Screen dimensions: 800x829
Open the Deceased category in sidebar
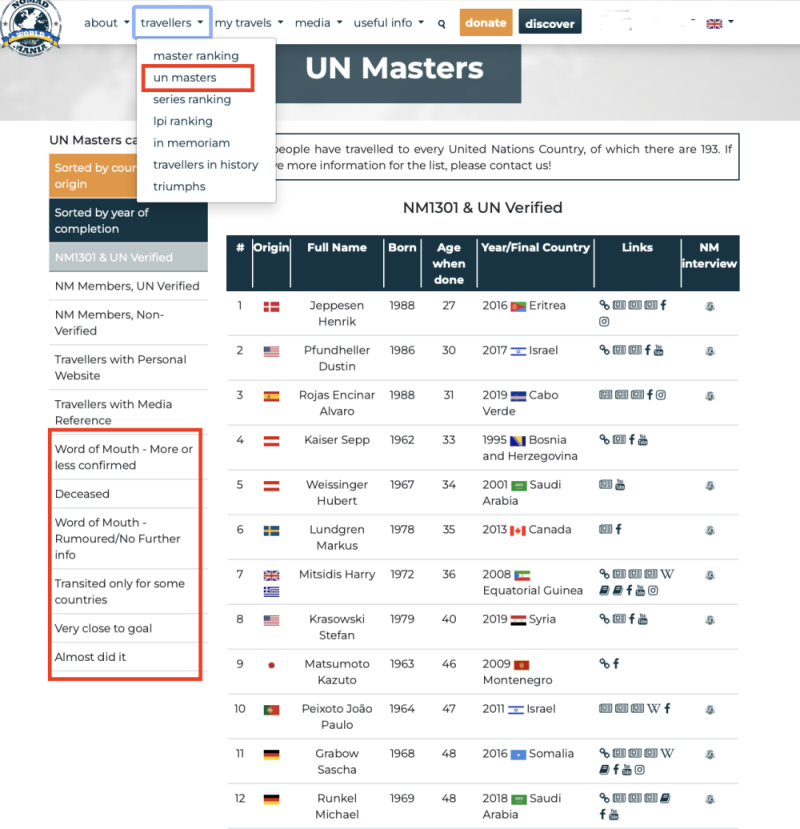click(x=82, y=494)
